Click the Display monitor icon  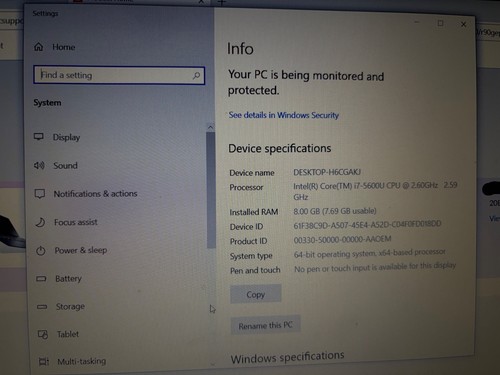(x=39, y=137)
